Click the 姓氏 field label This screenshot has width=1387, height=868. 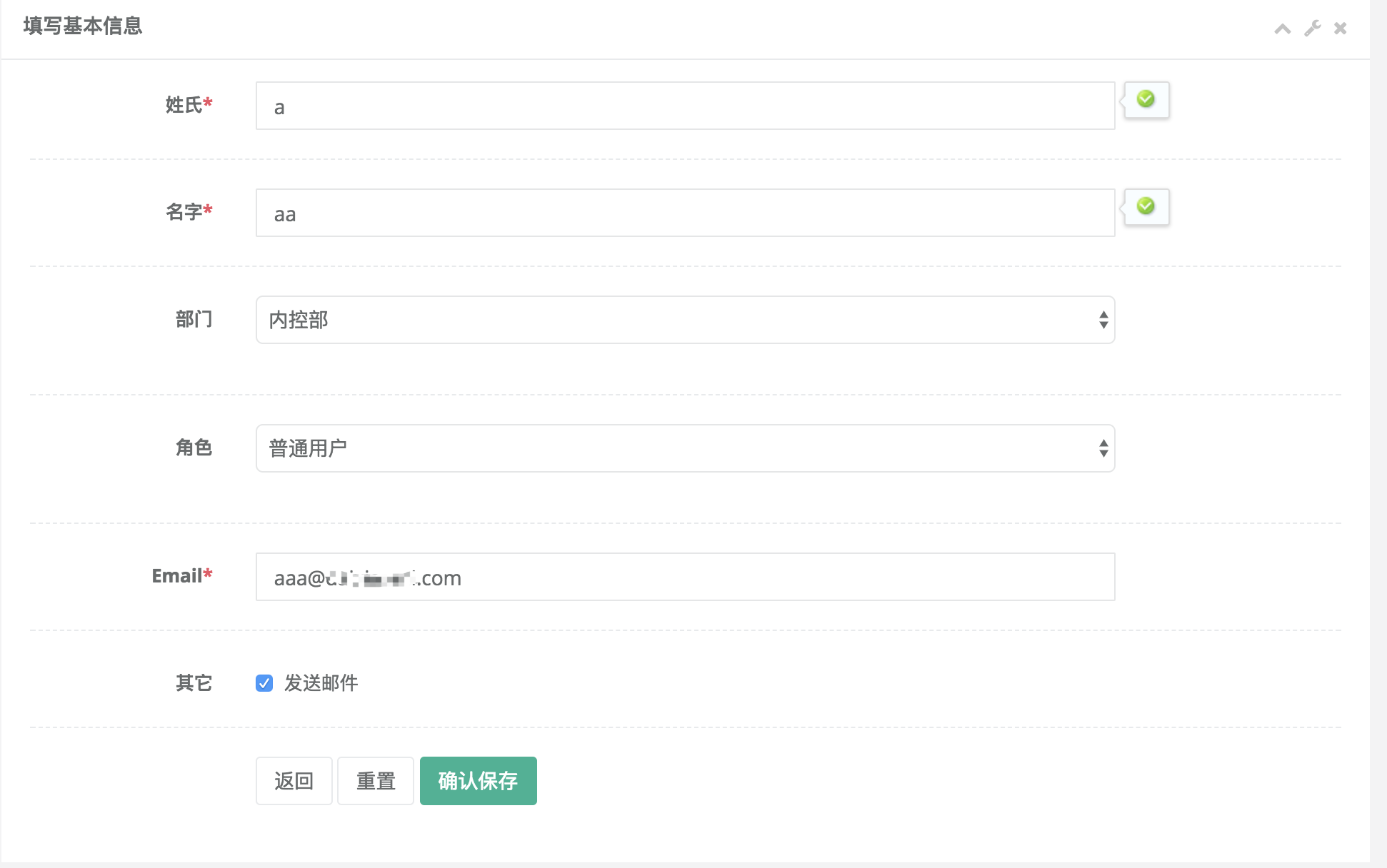(189, 104)
